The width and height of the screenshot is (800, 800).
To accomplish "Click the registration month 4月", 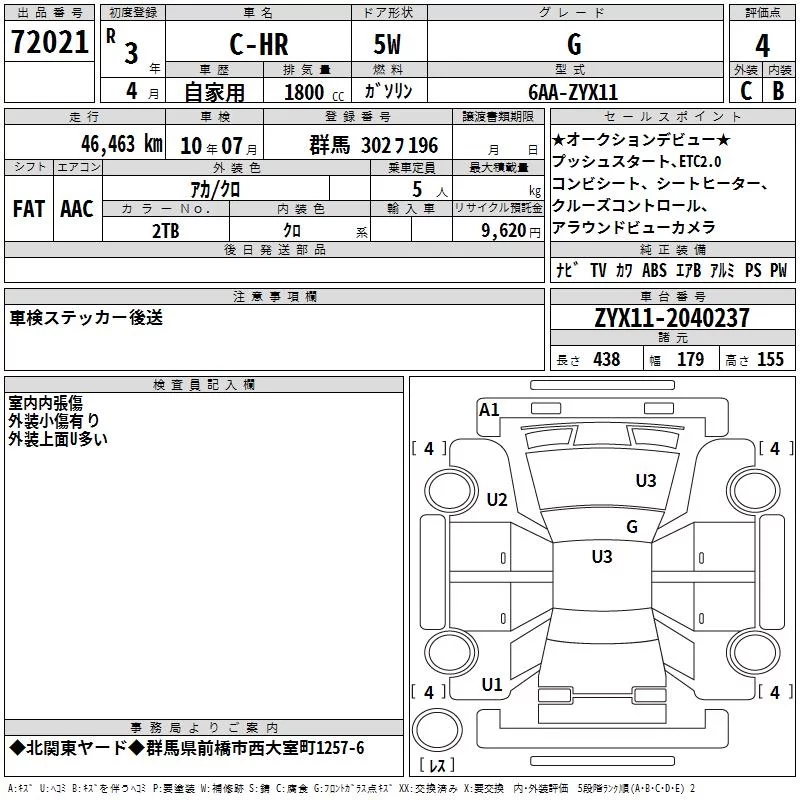I will click(142, 91).
